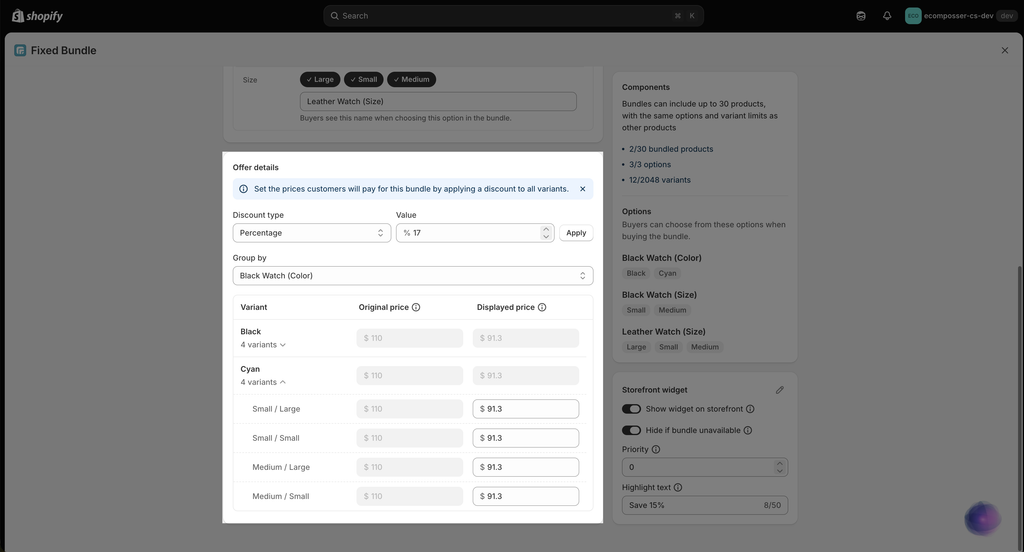Edit displayed price for Medium / Large
This screenshot has height=552, width=1024.
pos(526,467)
